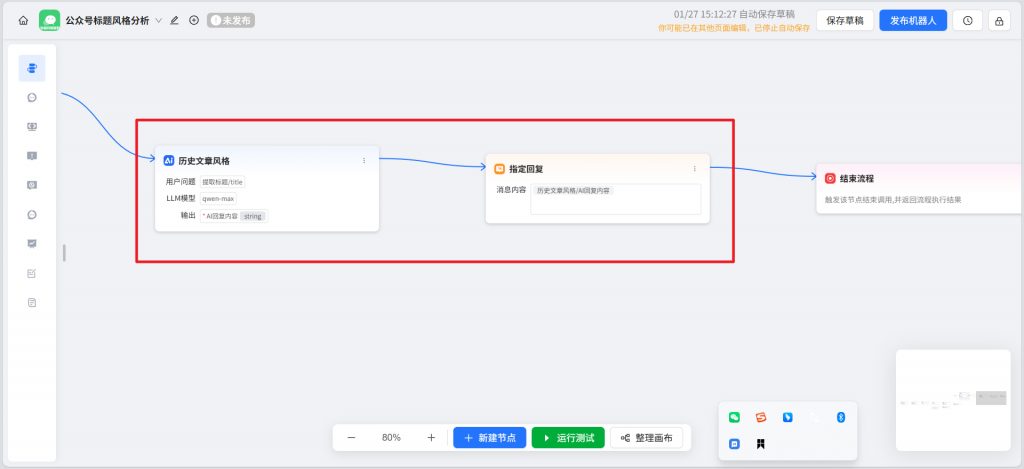Click qwen-max model value
This screenshot has height=469, width=1024.
pyautogui.click(x=218, y=199)
